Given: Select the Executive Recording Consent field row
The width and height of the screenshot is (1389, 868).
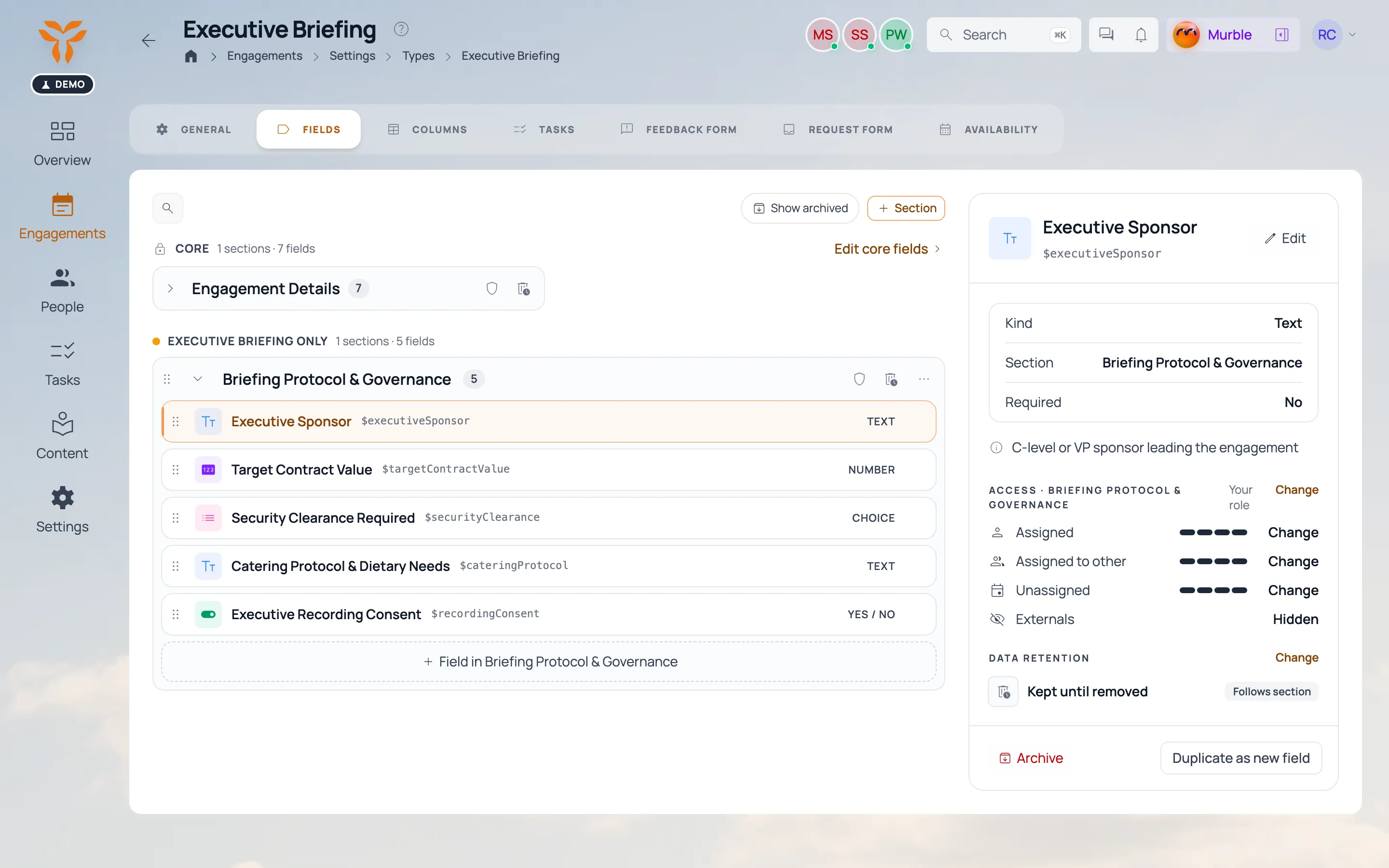Looking at the screenshot, I should click(549, 614).
